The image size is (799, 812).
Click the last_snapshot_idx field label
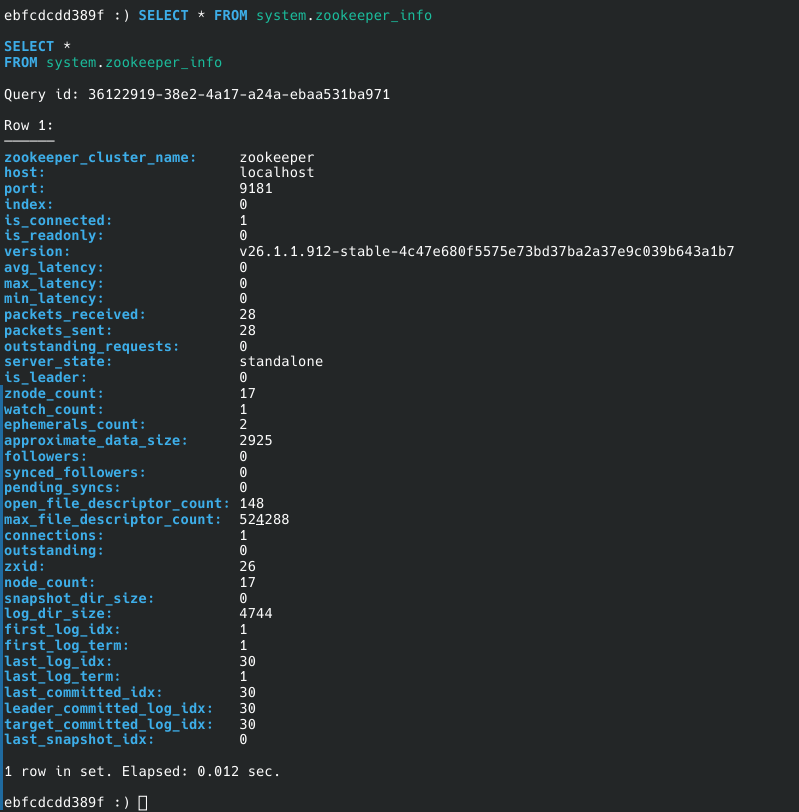pyautogui.click(x=79, y=739)
